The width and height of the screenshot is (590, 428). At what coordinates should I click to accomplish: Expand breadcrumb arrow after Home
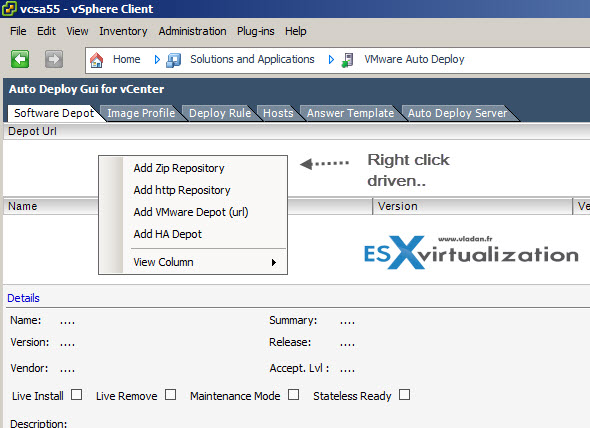tap(157, 59)
